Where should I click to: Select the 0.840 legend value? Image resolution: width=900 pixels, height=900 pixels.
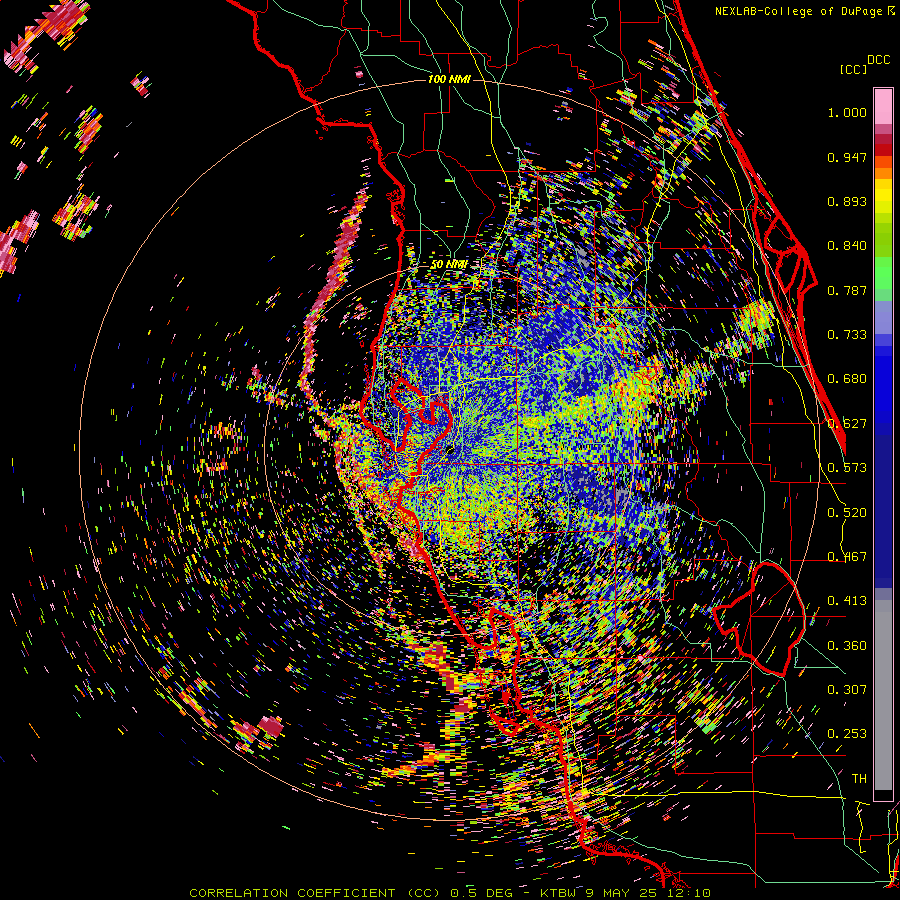click(x=847, y=246)
